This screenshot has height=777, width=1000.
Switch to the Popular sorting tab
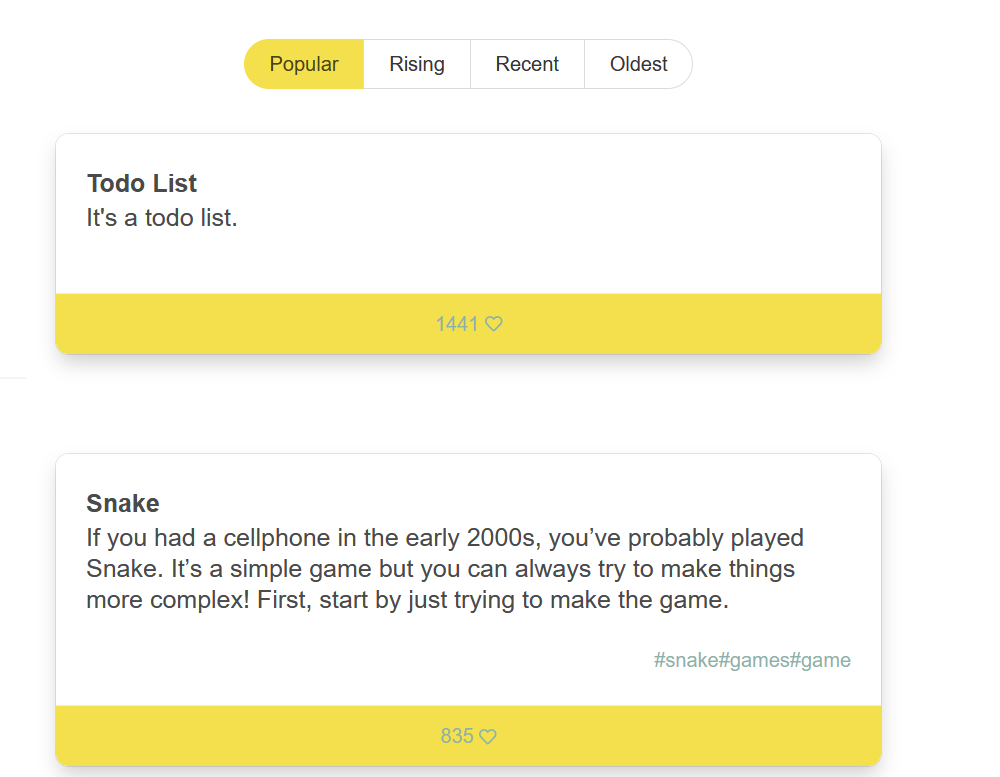[304, 64]
